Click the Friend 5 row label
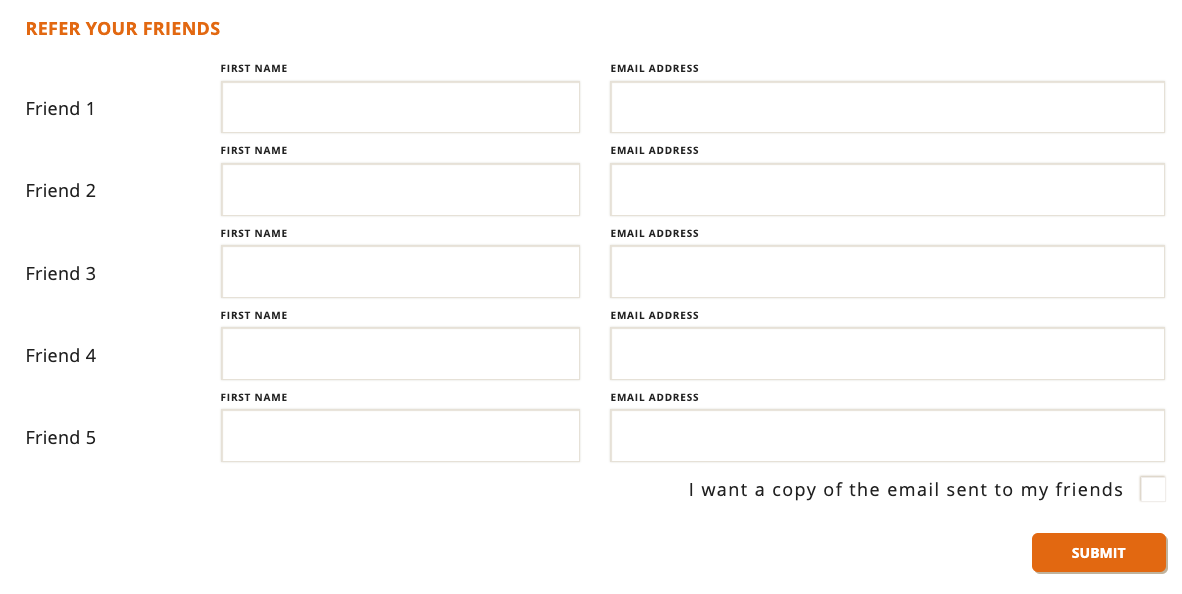 [61, 438]
